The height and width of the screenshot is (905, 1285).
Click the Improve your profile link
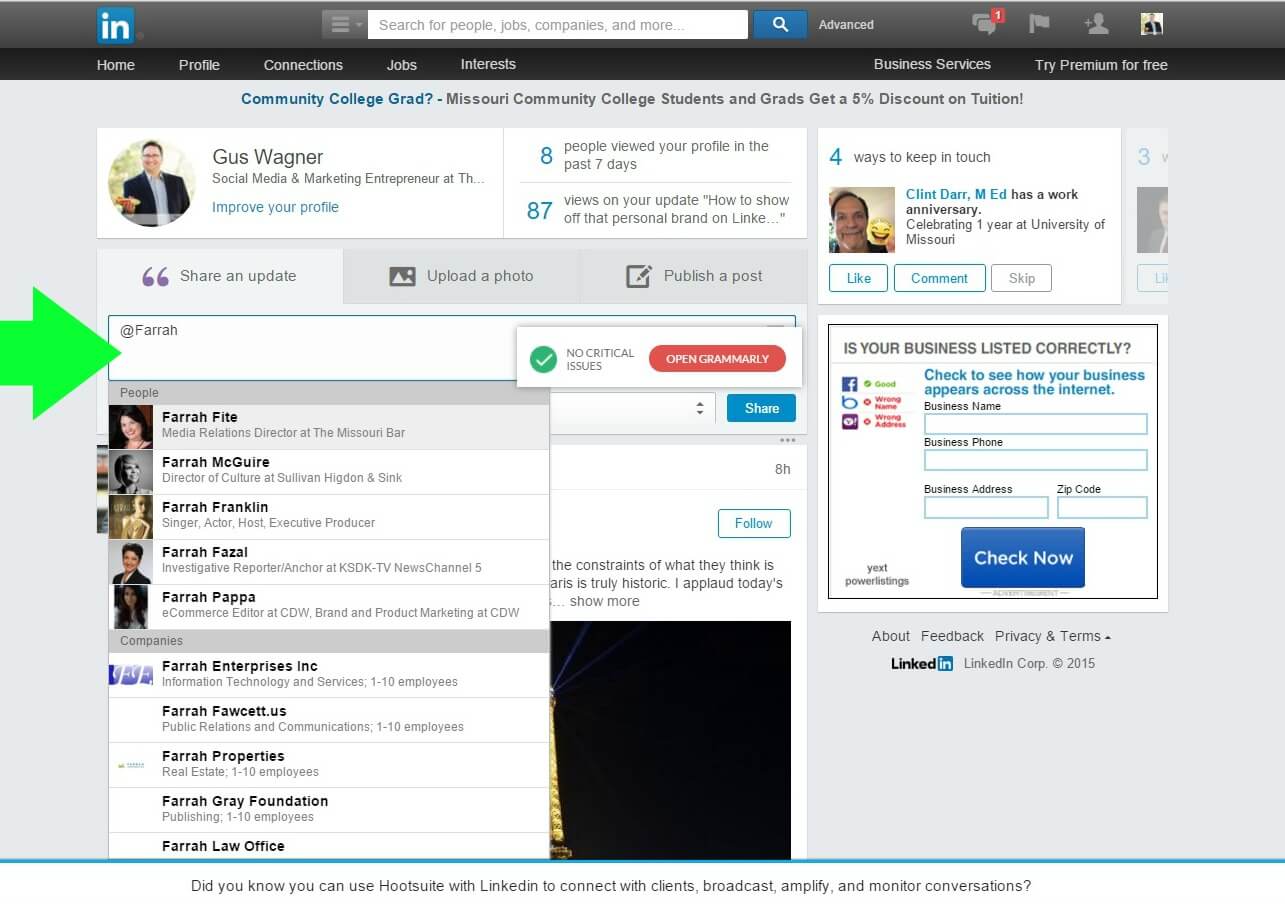pyautogui.click(x=275, y=207)
